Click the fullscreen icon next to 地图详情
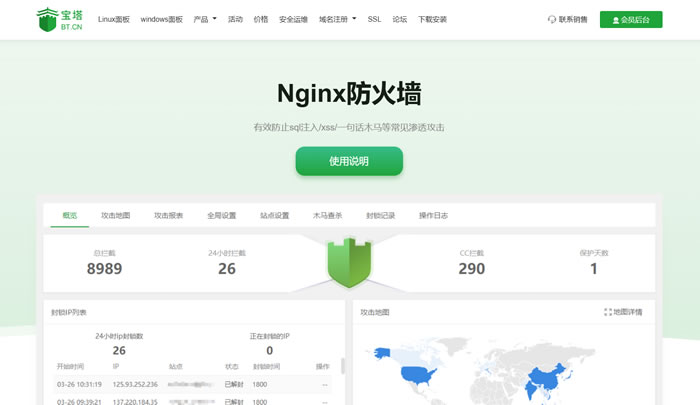700x405 pixels. (607, 312)
